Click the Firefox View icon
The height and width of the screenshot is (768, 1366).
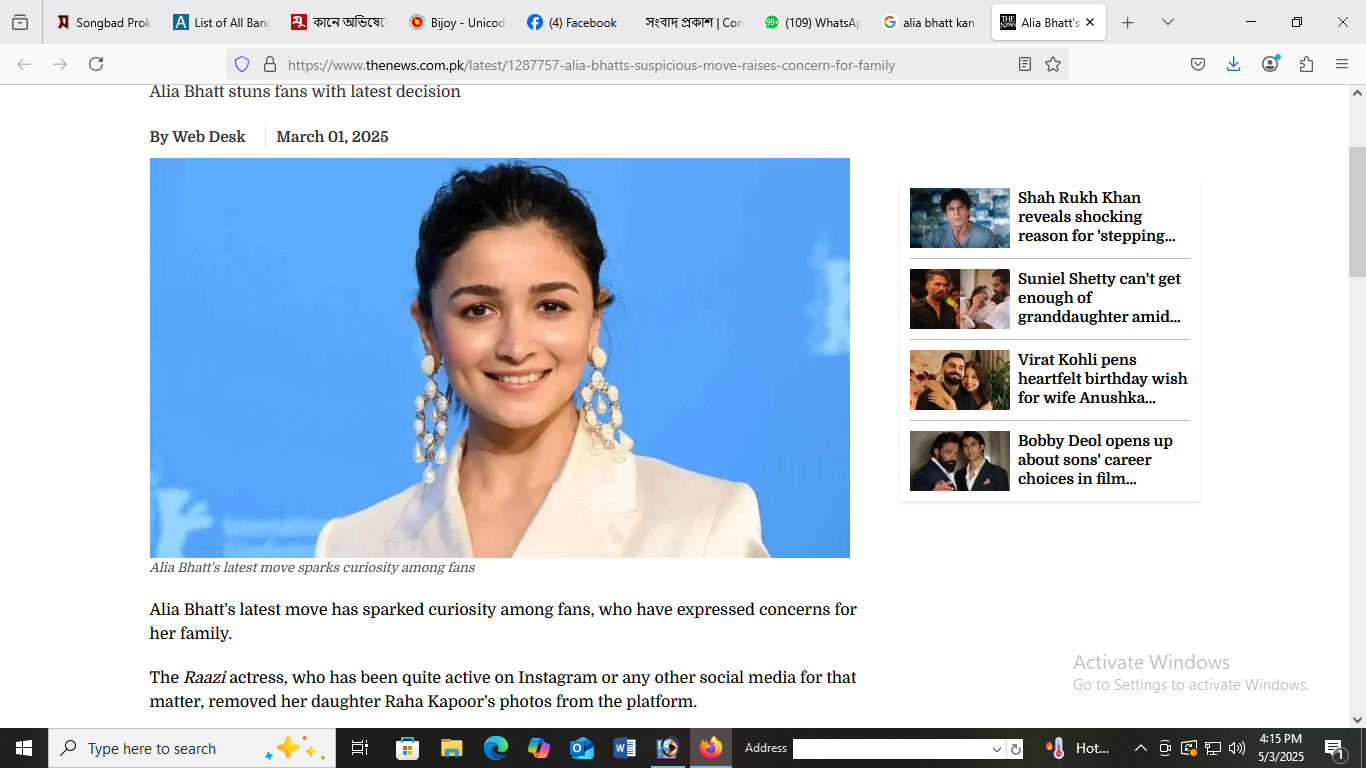[x=20, y=22]
